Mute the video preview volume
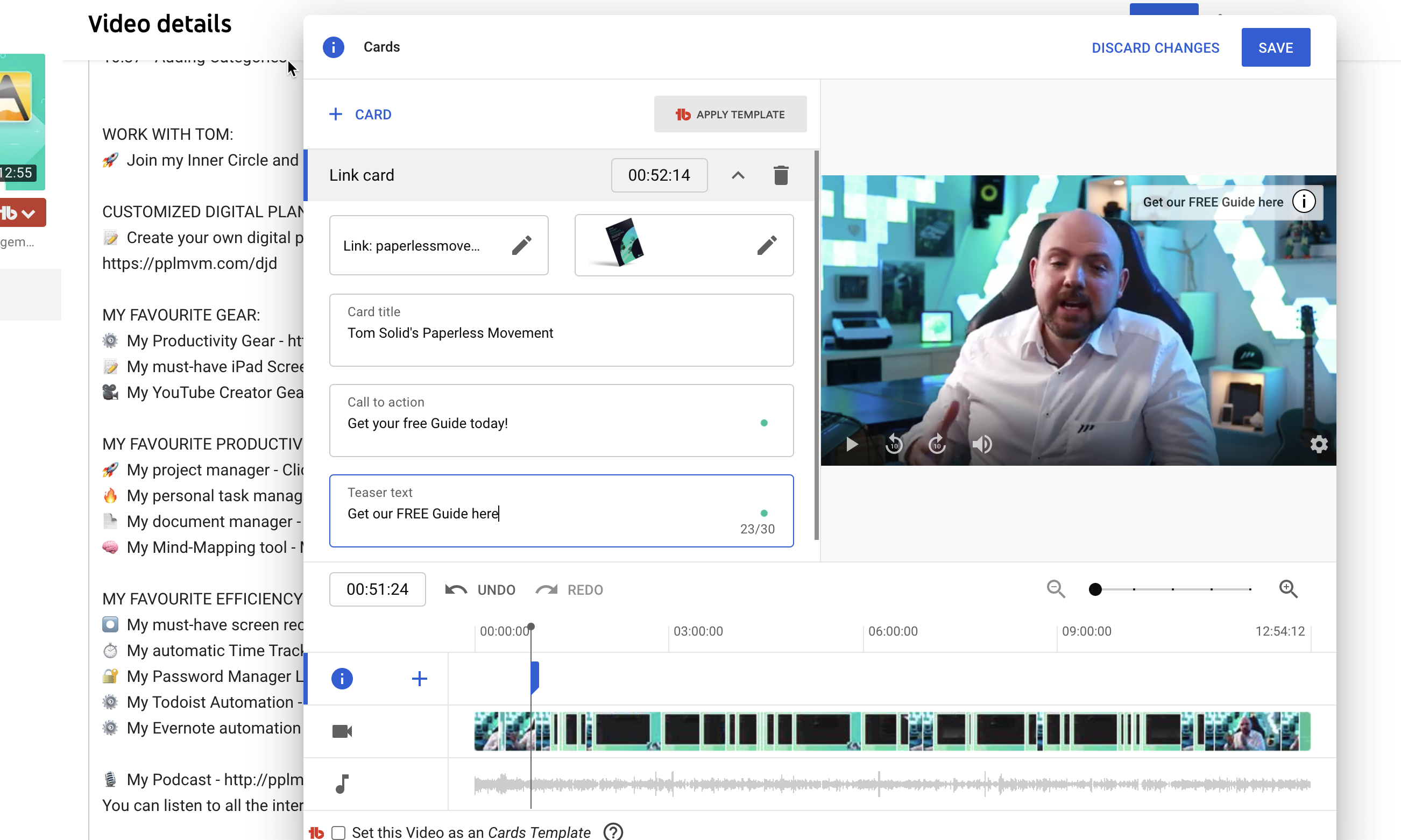 point(981,444)
